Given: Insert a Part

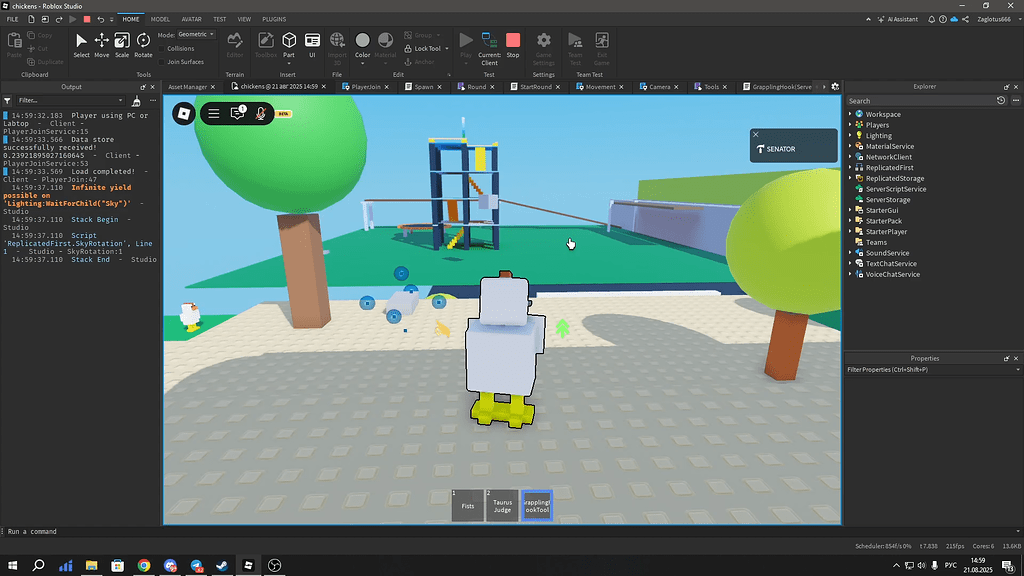Looking at the screenshot, I should click(x=289, y=42).
